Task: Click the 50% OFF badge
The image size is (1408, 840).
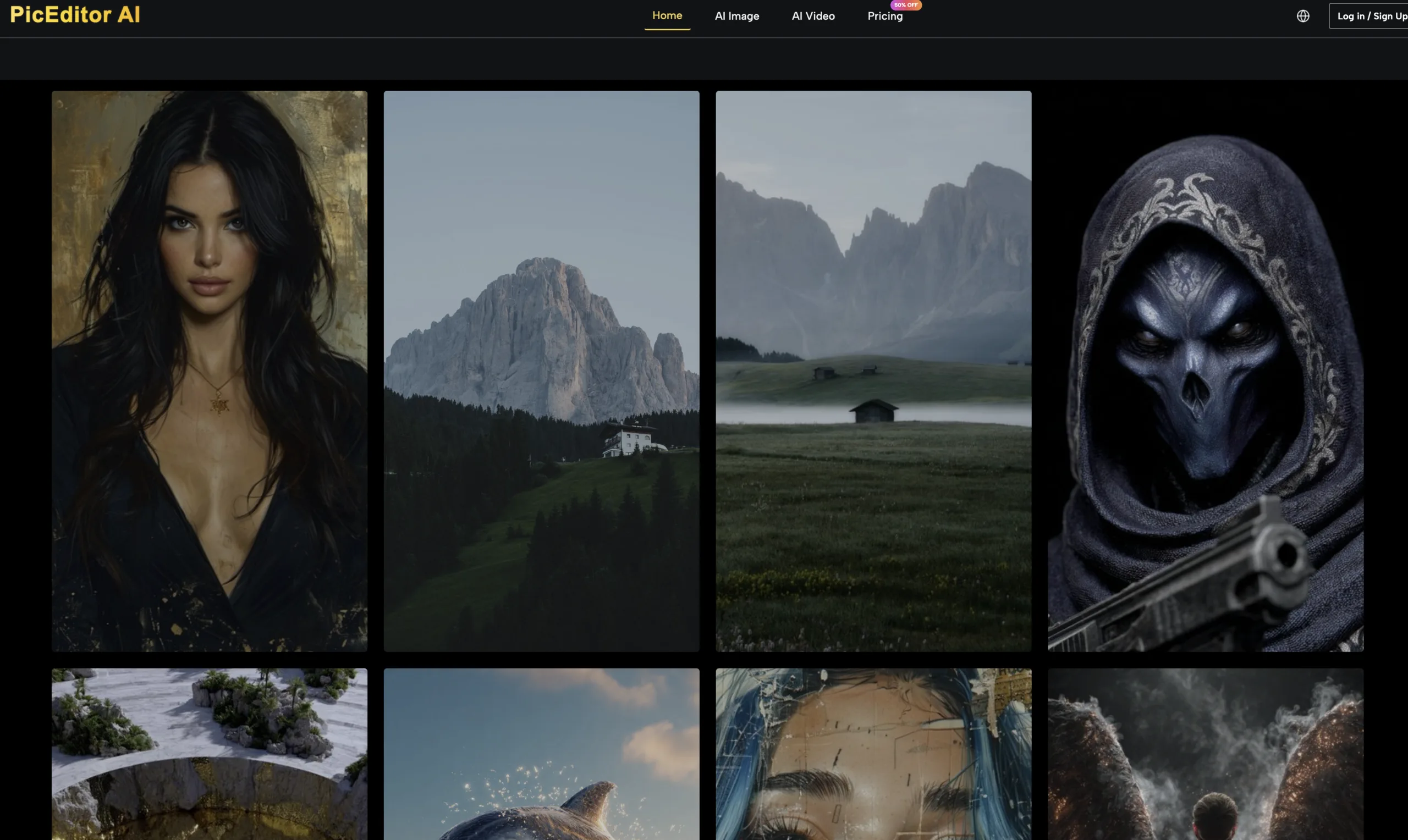Action: click(x=906, y=4)
